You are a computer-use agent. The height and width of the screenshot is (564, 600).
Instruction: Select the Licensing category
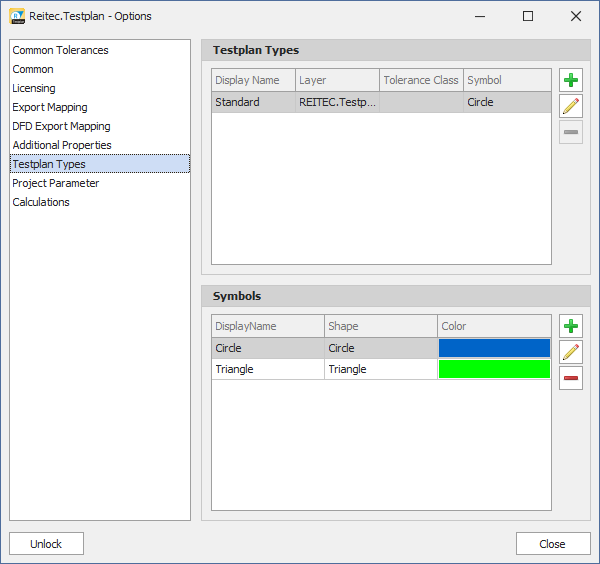34,88
